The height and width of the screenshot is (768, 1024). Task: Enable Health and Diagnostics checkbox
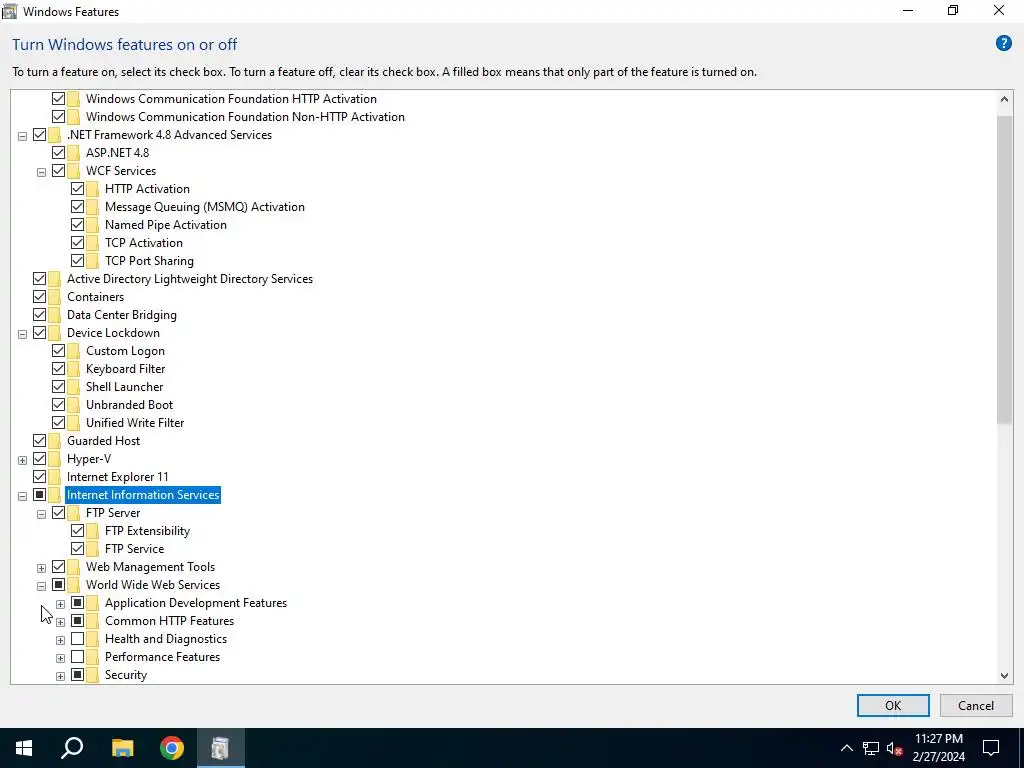tap(77, 639)
